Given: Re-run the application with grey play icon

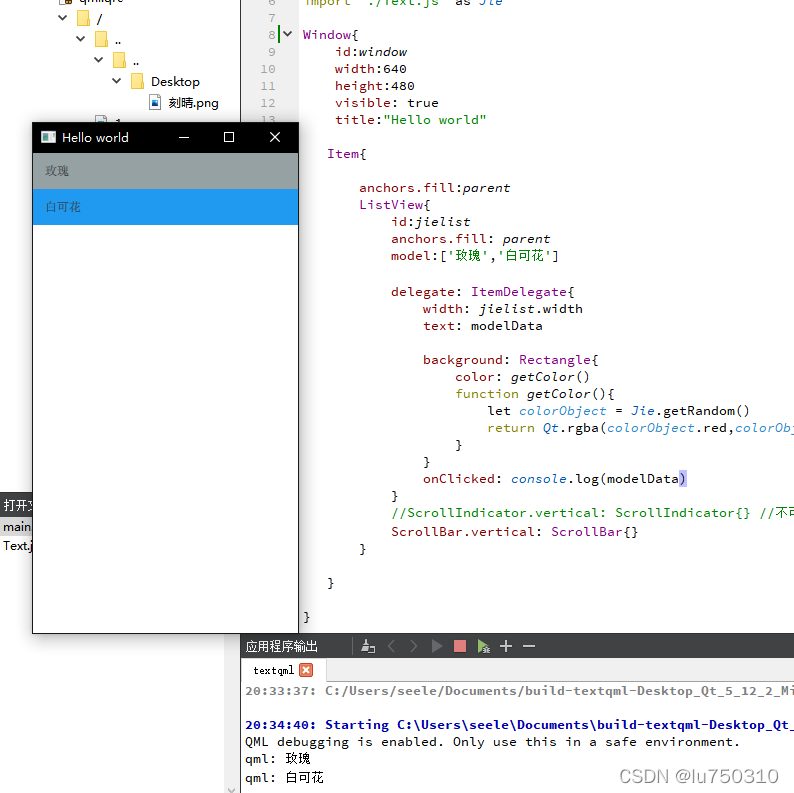Looking at the screenshot, I should pyautogui.click(x=436, y=646).
